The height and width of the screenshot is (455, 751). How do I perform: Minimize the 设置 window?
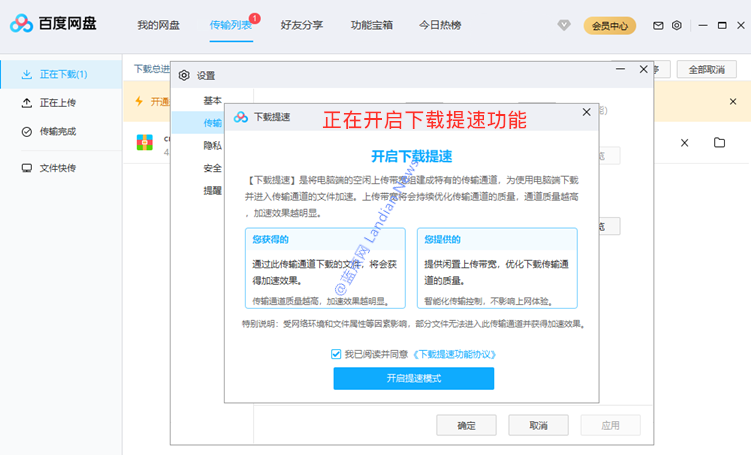pyautogui.click(x=620, y=69)
